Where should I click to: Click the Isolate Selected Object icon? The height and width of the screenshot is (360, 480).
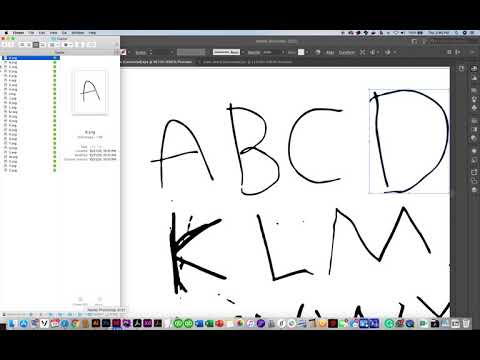pyautogui.click(x=362, y=52)
